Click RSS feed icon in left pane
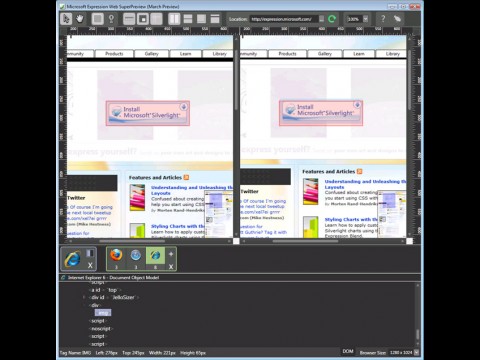 [x=186, y=177]
